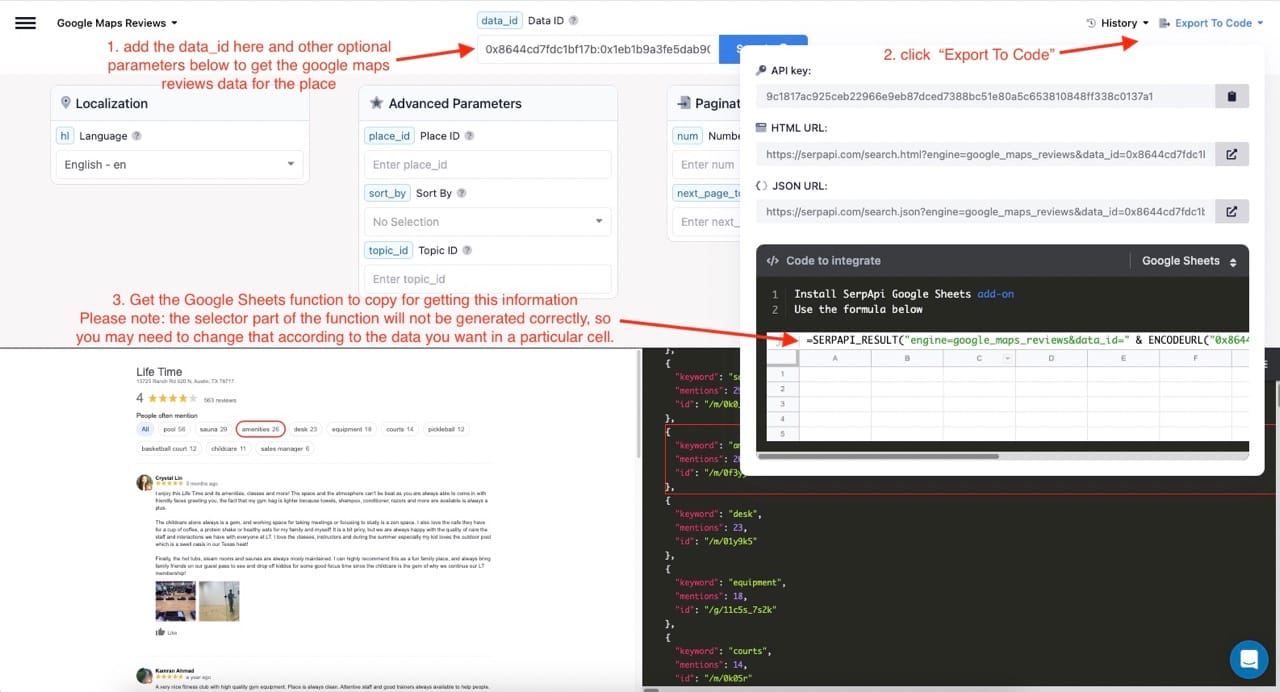Viewport: 1280px width, 692px height.
Task: Click the Enter place_id field
Action: [488, 164]
